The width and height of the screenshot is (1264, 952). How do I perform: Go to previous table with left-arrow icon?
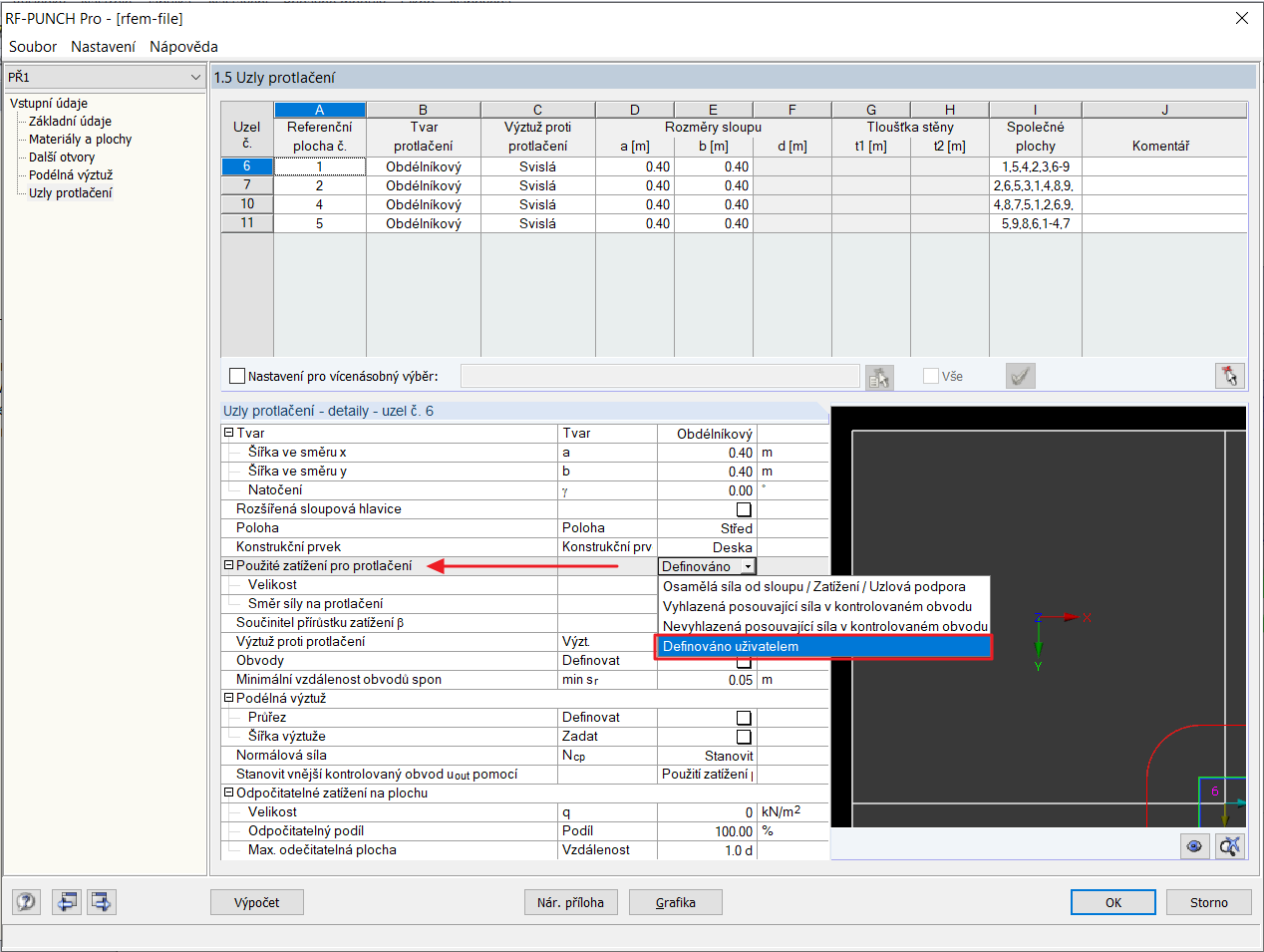[67, 902]
